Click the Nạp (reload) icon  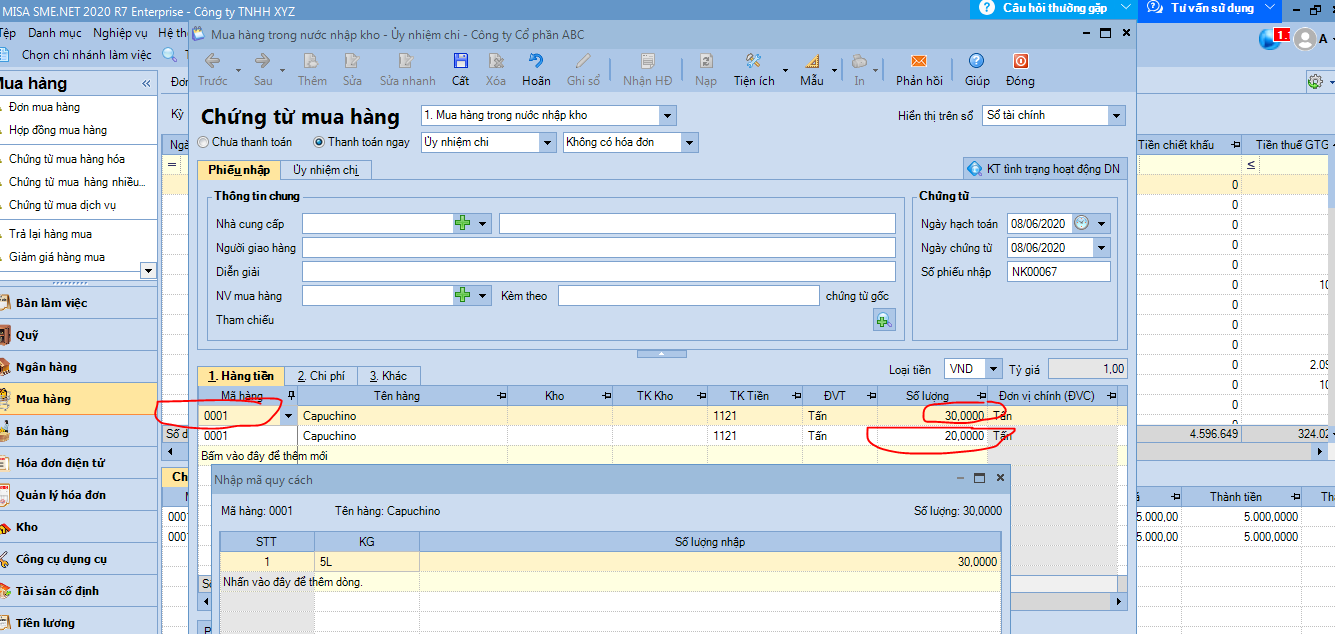(705, 61)
